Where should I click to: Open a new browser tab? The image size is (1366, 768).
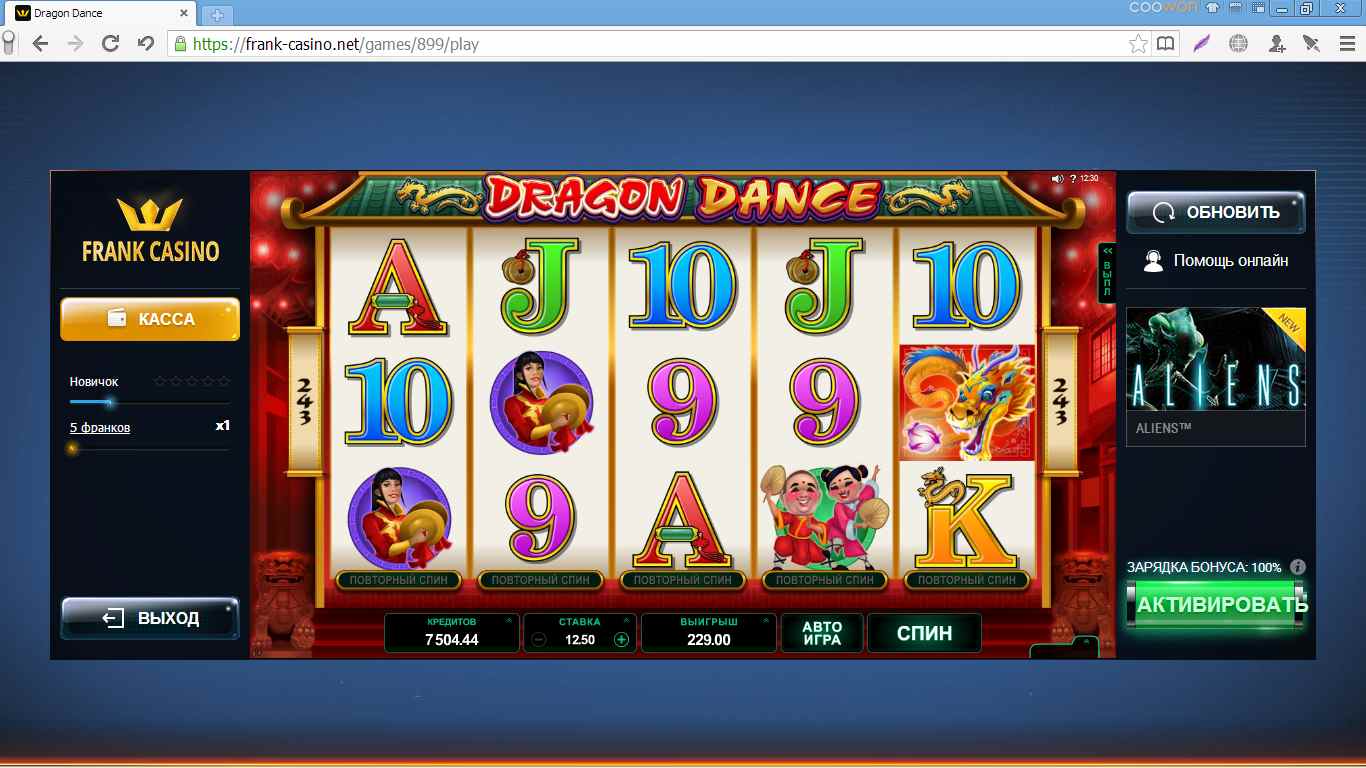(x=217, y=15)
